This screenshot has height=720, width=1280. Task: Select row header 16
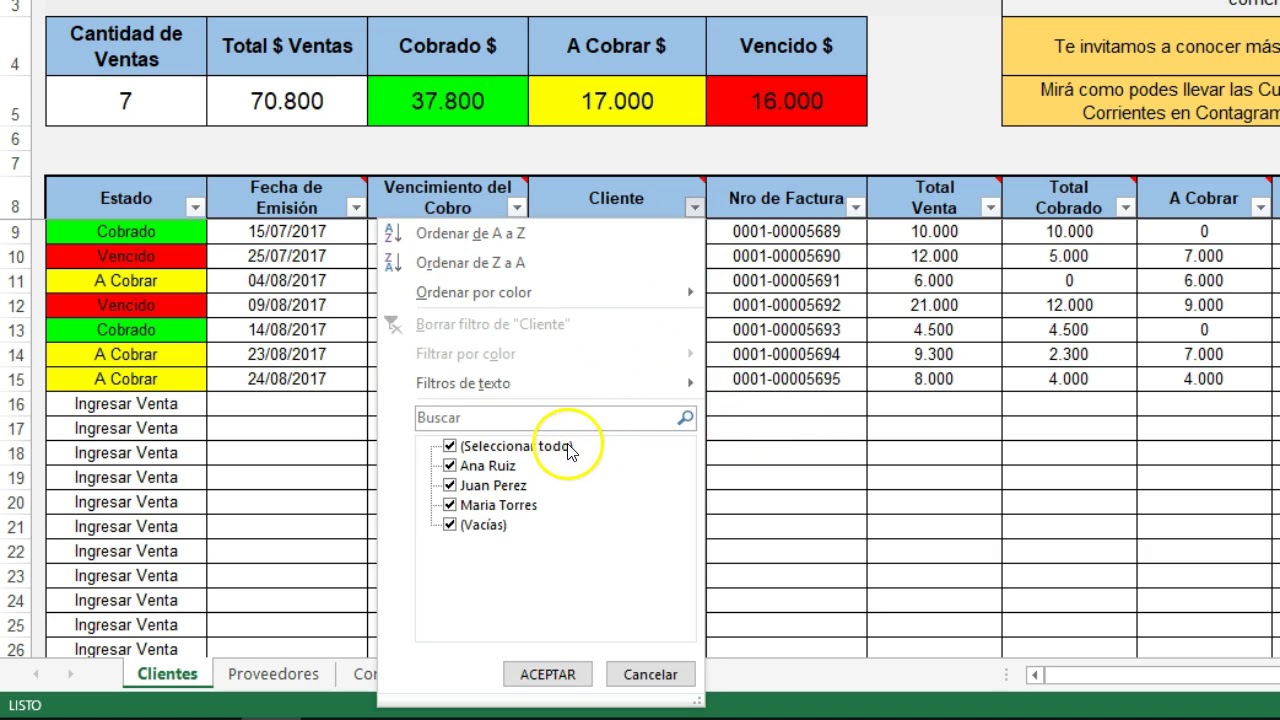coord(16,404)
